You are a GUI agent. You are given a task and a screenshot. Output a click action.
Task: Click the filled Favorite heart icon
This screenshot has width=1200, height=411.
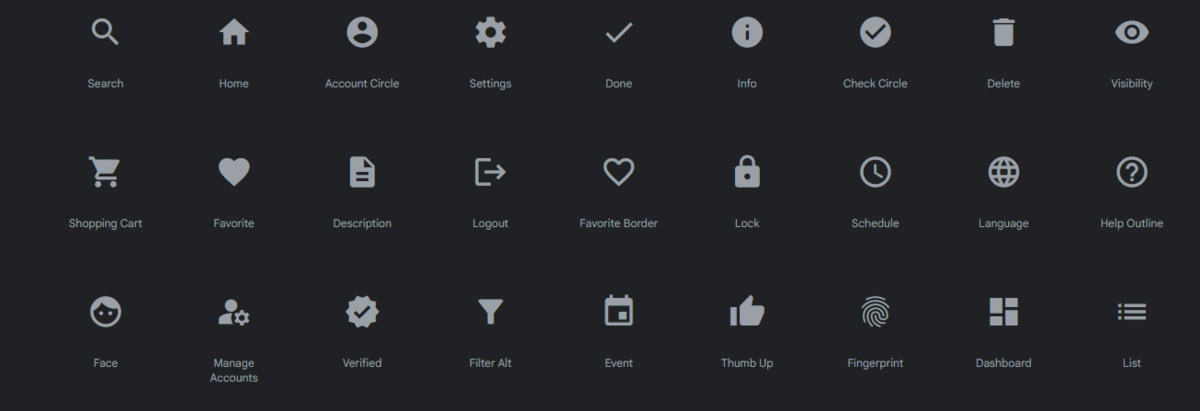[234, 172]
